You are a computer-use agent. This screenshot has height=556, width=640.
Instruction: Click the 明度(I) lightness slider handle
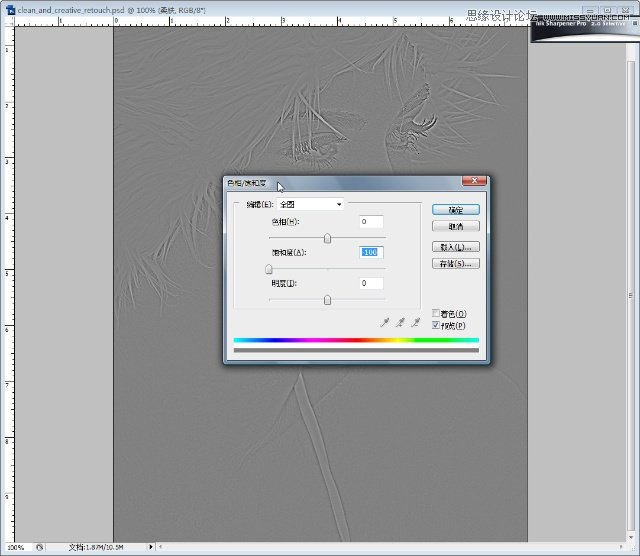pyautogui.click(x=327, y=300)
